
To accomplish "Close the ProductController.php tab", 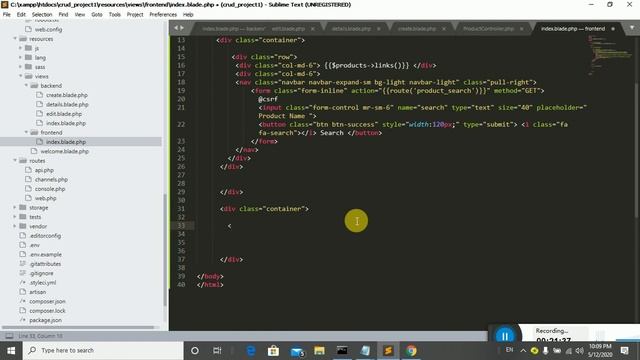I will coord(521,29).
